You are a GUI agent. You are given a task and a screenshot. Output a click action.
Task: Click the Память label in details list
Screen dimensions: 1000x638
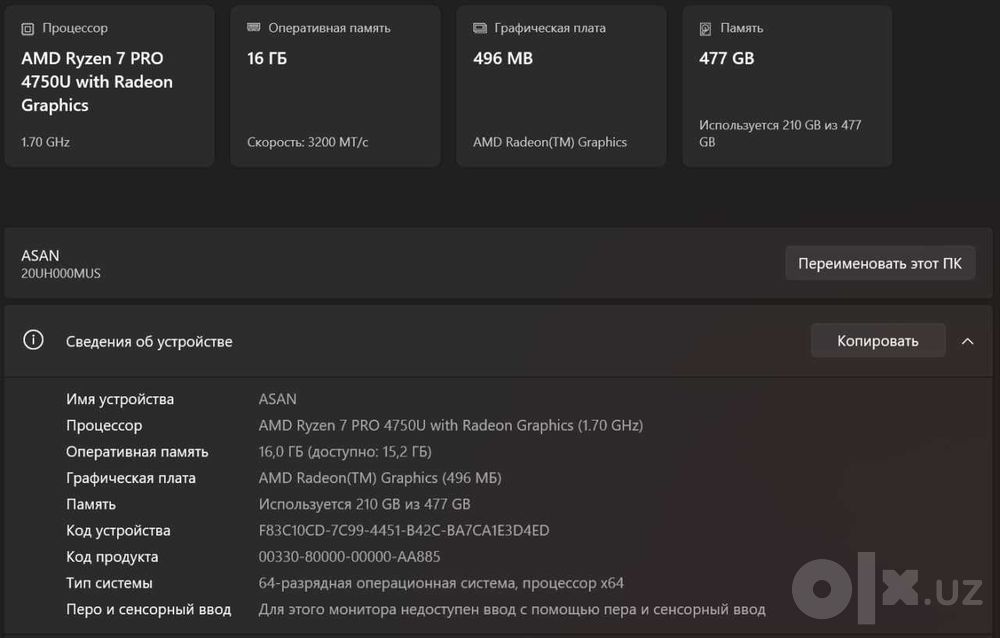[x=91, y=504]
